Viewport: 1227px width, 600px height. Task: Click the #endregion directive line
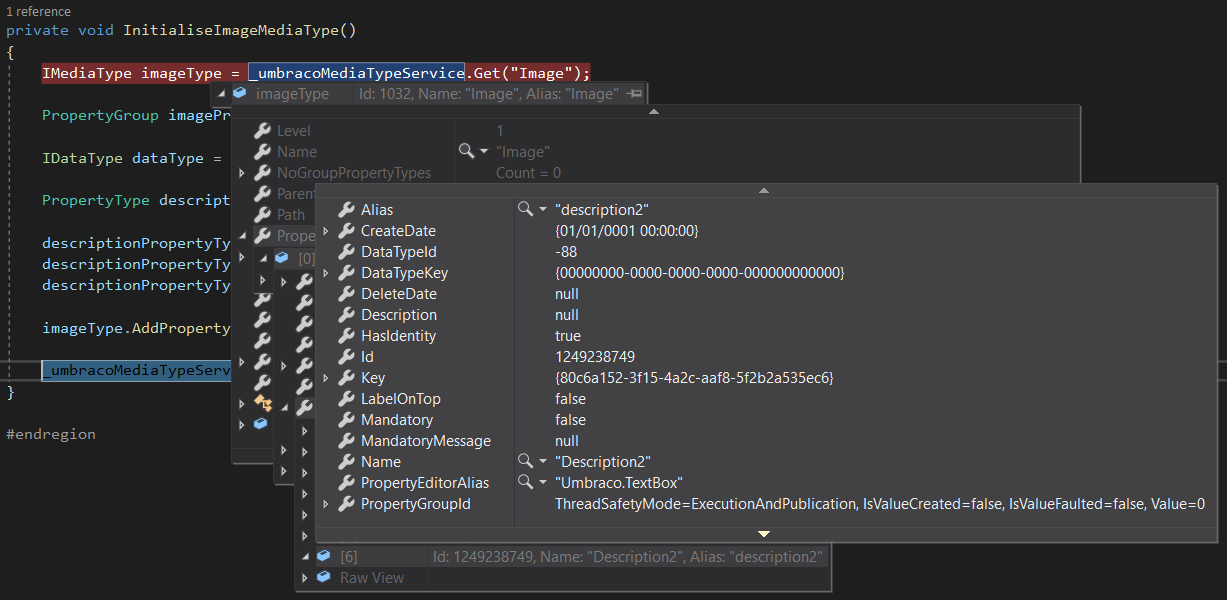click(51, 434)
